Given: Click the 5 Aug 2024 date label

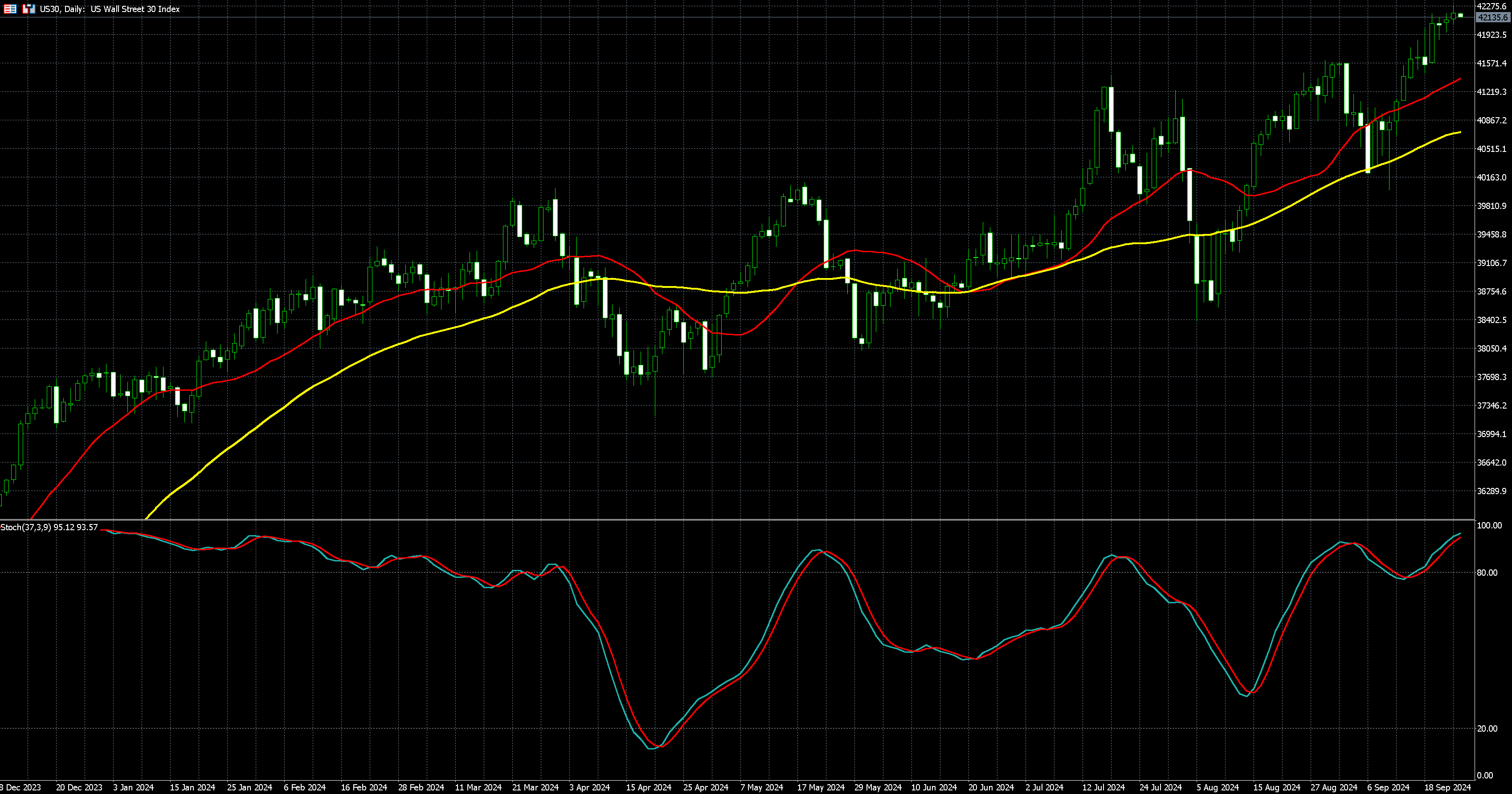Looking at the screenshot, I should (x=1218, y=787).
